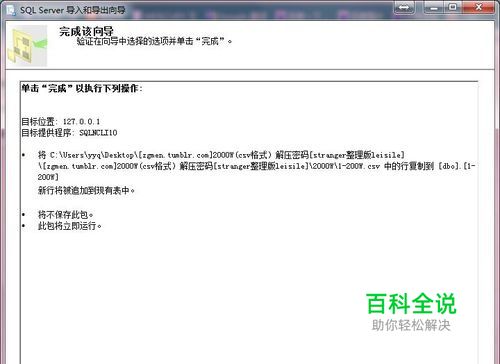Click the wizard header graphic icon
This screenshot has height=364, width=500.
click(27, 45)
